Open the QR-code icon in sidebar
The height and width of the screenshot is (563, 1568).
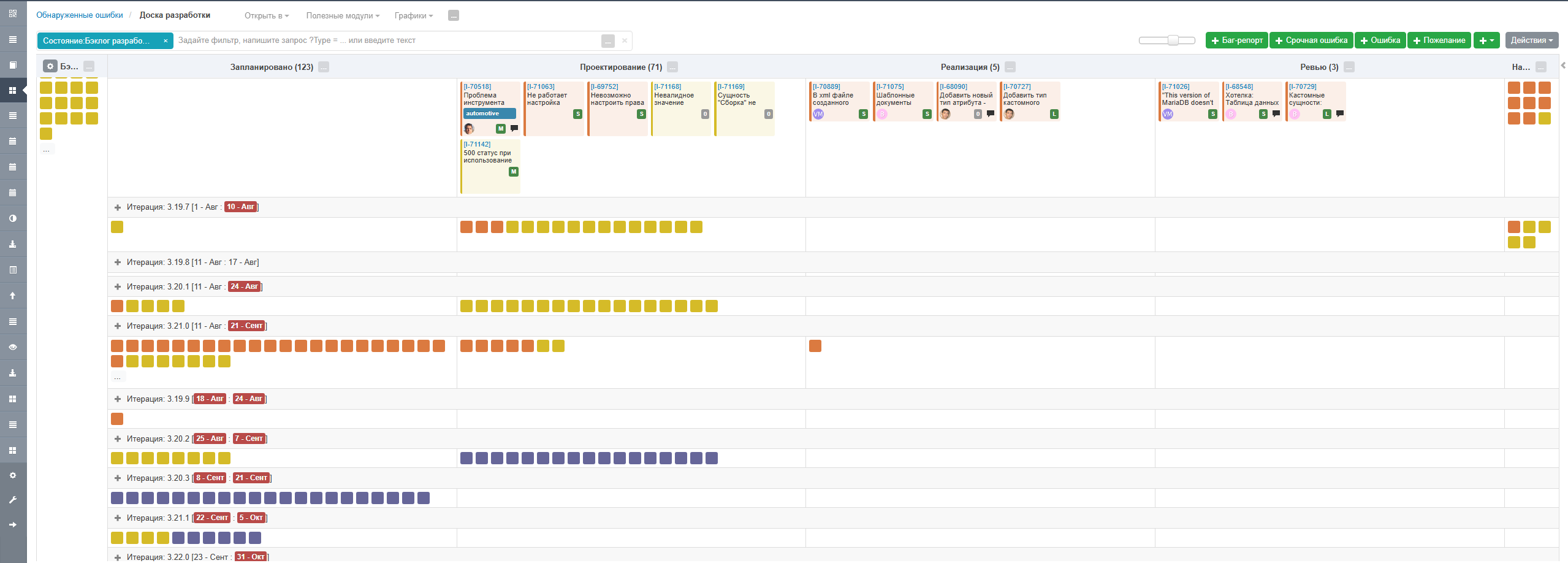coord(13,13)
